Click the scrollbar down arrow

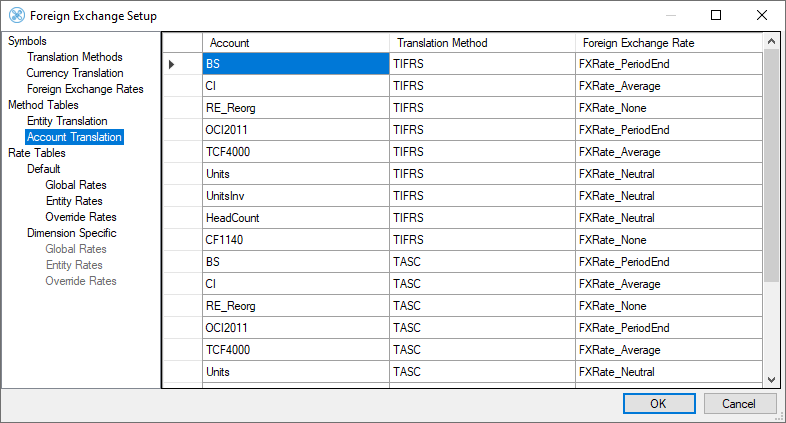[770, 380]
